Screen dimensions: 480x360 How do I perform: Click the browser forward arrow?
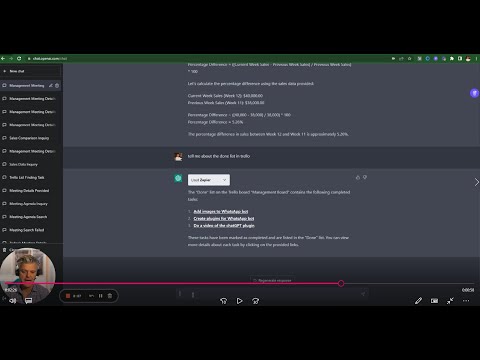tap(11, 59)
